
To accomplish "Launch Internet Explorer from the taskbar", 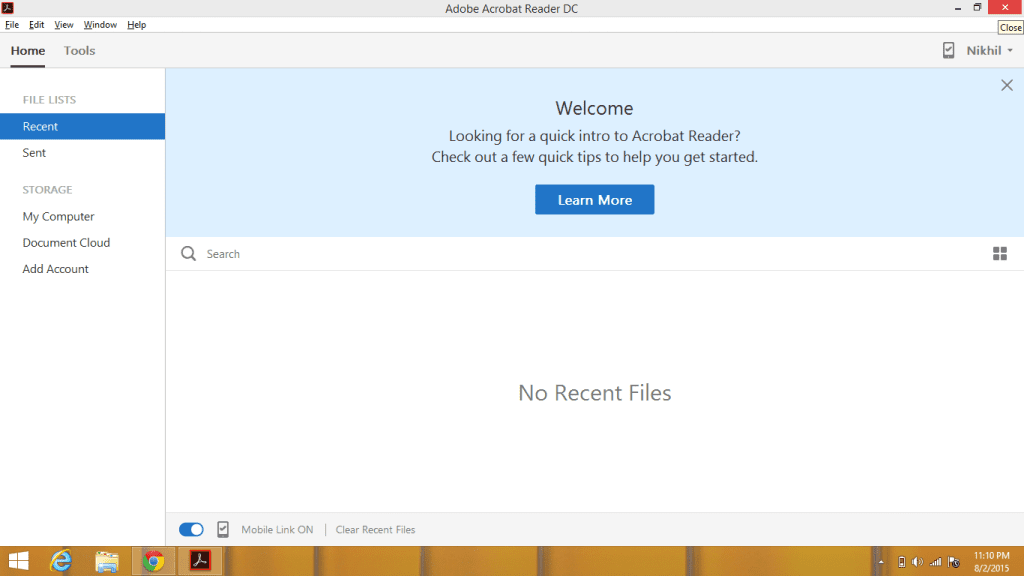I will click(61, 561).
